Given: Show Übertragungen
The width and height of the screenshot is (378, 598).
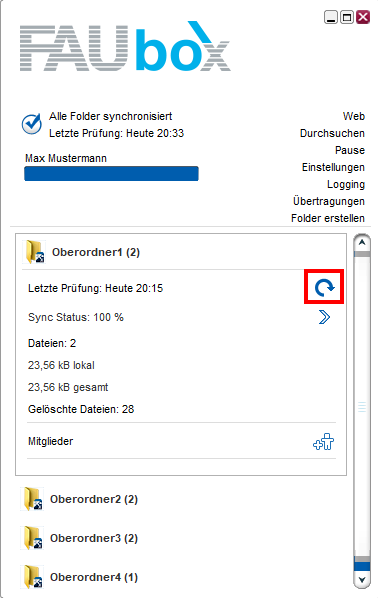Looking at the screenshot, I should 329,201.
